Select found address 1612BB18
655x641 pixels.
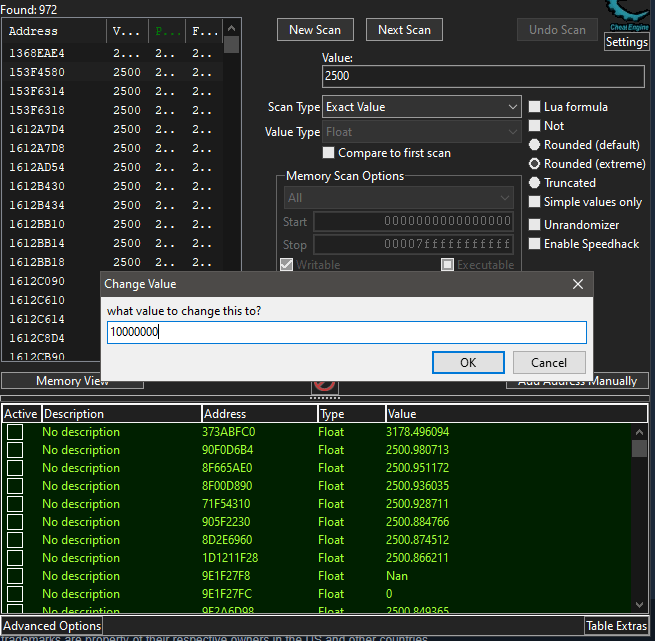point(37,262)
